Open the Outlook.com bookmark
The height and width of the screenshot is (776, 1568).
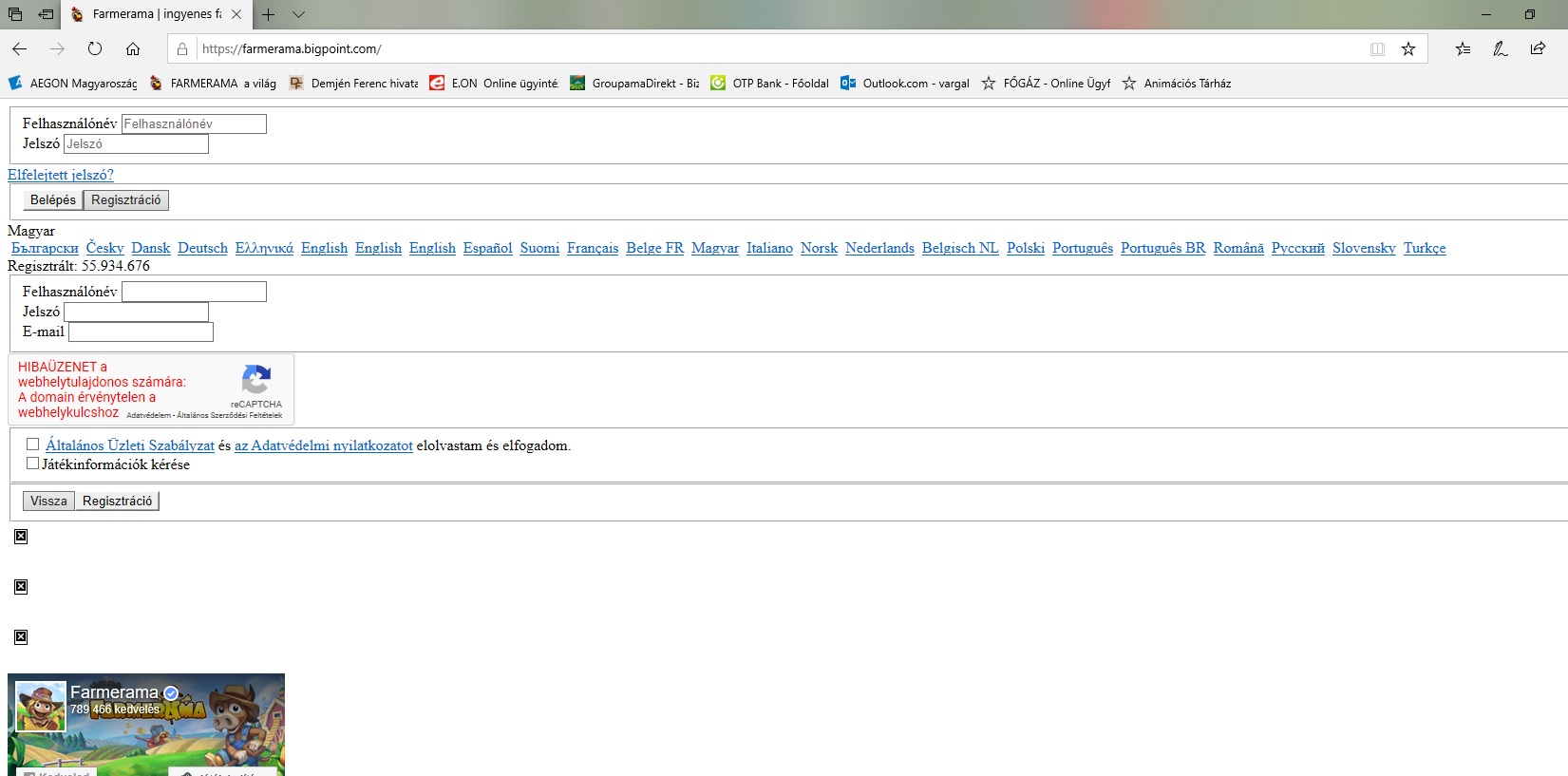tap(905, 84)
